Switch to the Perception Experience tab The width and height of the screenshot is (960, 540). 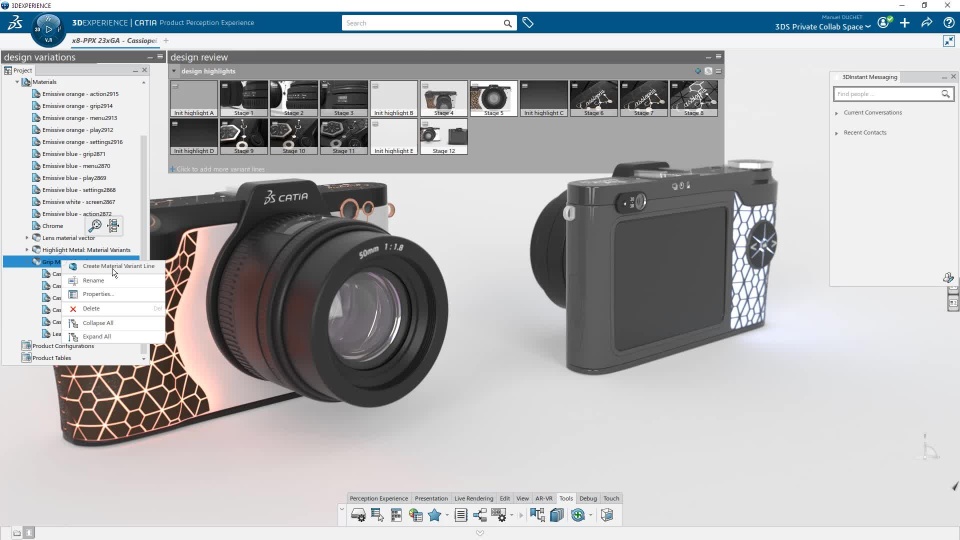pos(379,498)
